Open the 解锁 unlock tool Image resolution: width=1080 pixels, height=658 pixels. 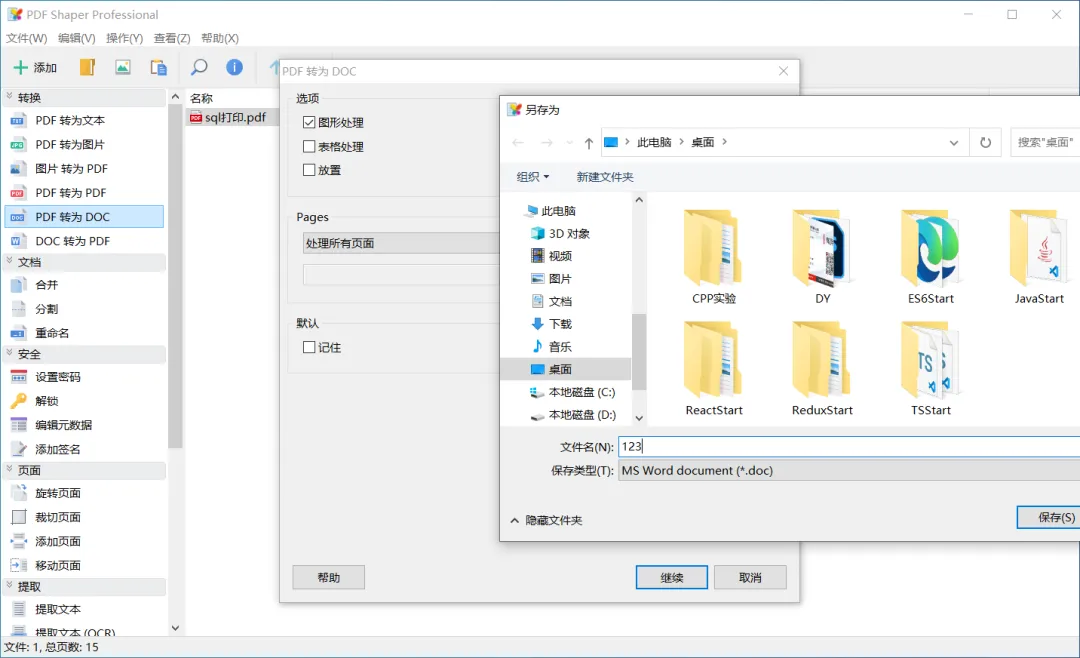pos(85,401)
